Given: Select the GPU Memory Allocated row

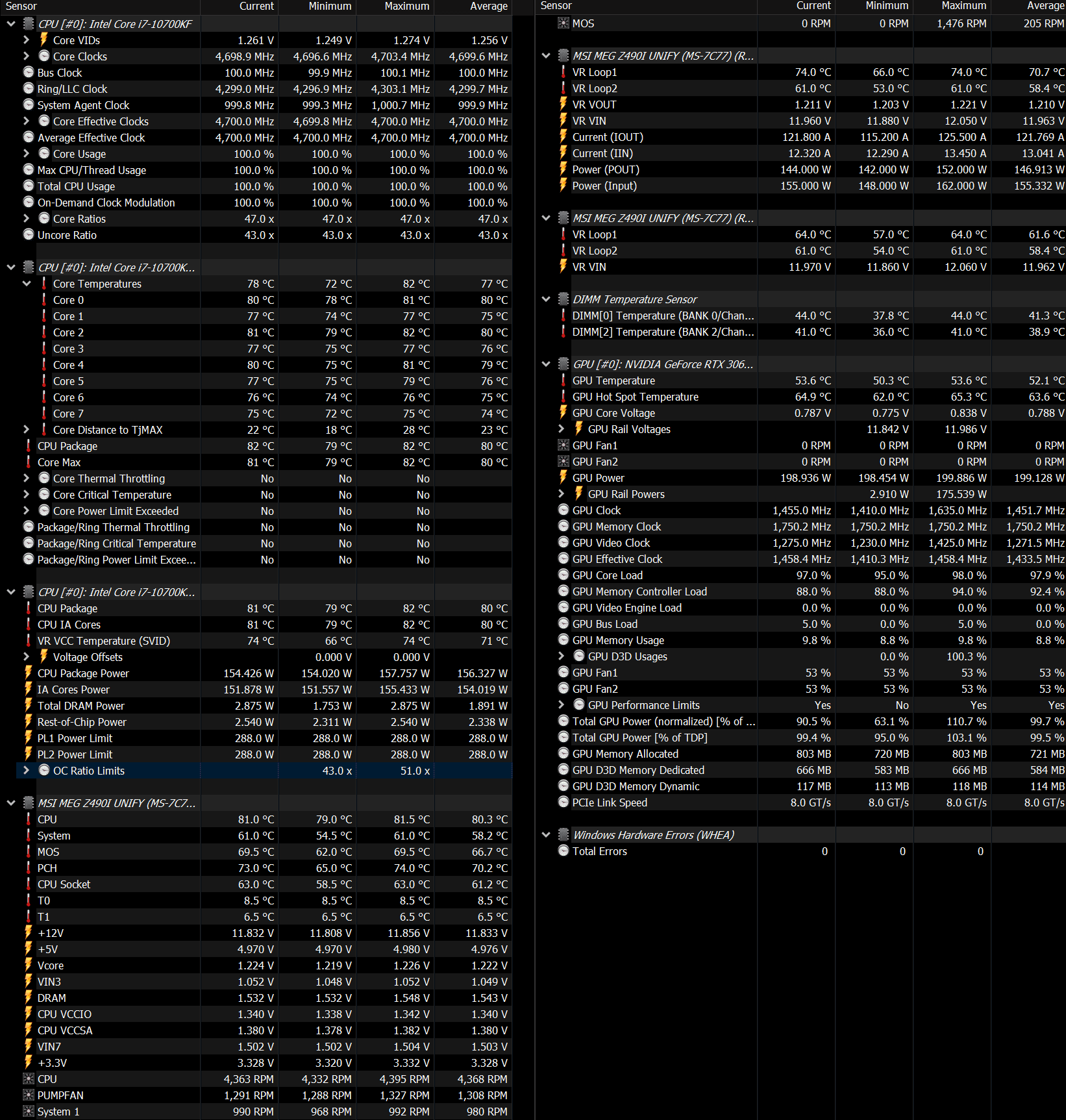Looking at the screenshot, I should pyautogui.click(x=810, y=754).
